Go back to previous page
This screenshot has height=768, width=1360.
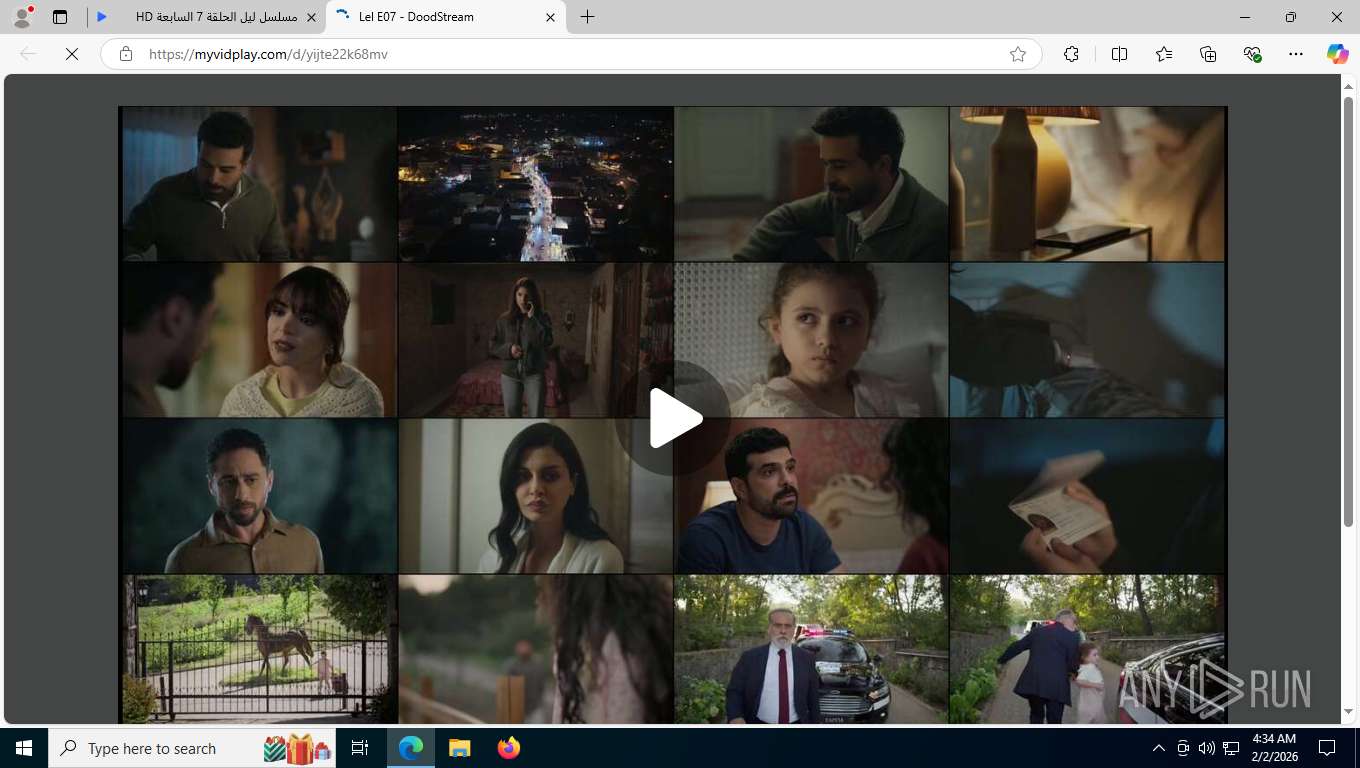point(28,54)
